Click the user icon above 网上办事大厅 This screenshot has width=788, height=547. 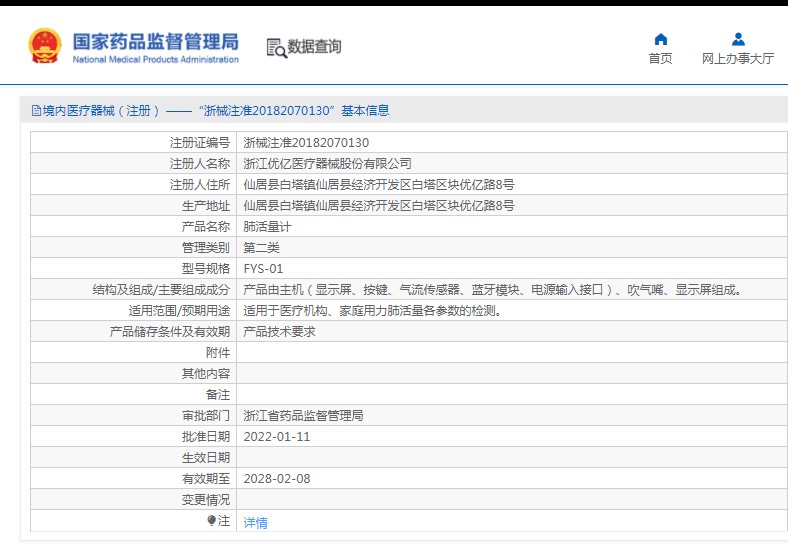click(x=738, y=39)
